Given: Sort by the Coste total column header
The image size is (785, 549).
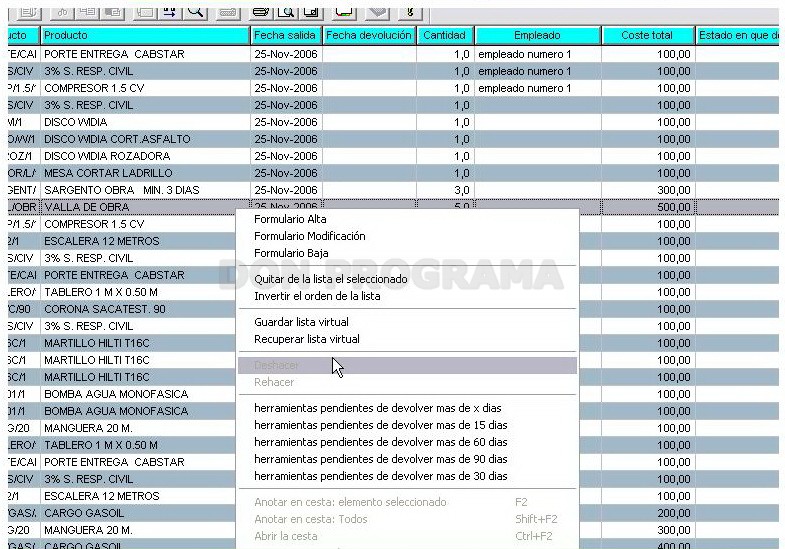Looking at the screenshot, I should pyautogui.click(x=648, y=36).
